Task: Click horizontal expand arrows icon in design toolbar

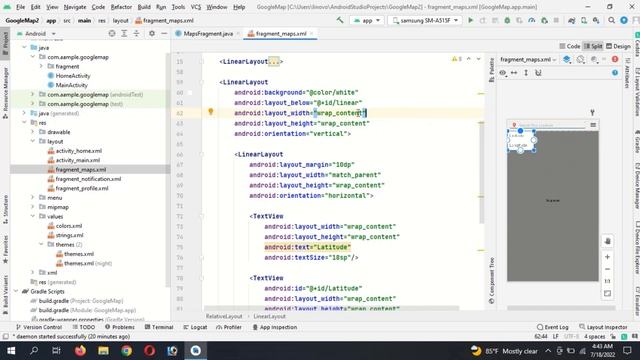Action: pos(514,73)
